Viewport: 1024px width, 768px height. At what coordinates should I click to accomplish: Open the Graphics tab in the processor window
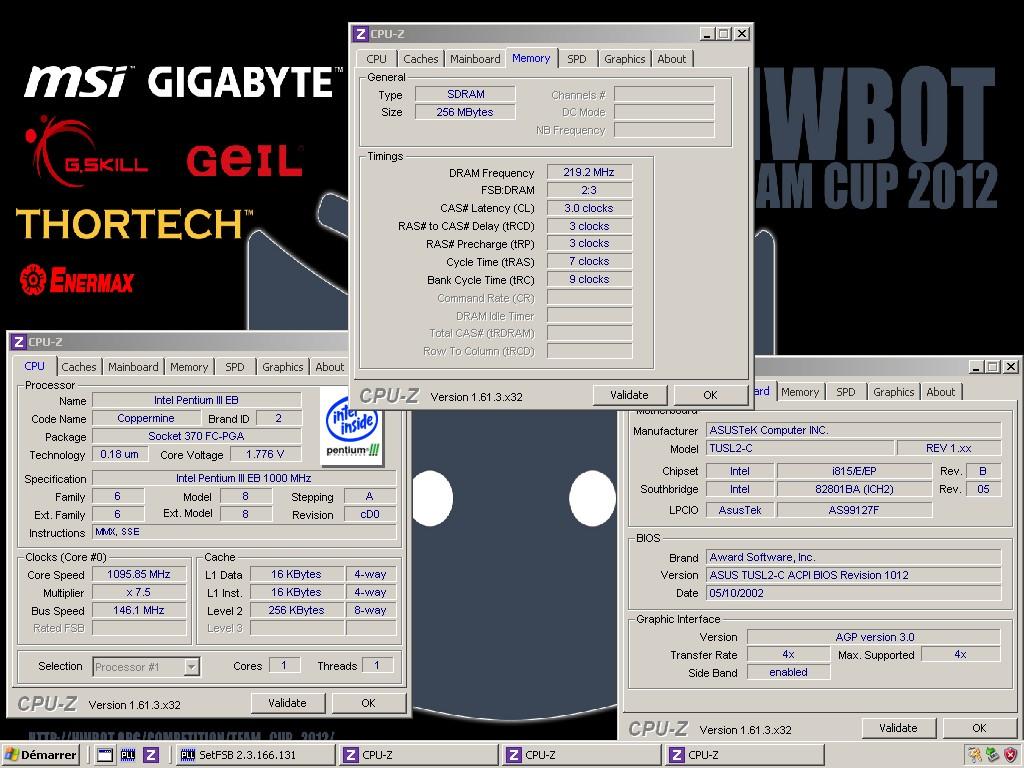pos(283,367)
